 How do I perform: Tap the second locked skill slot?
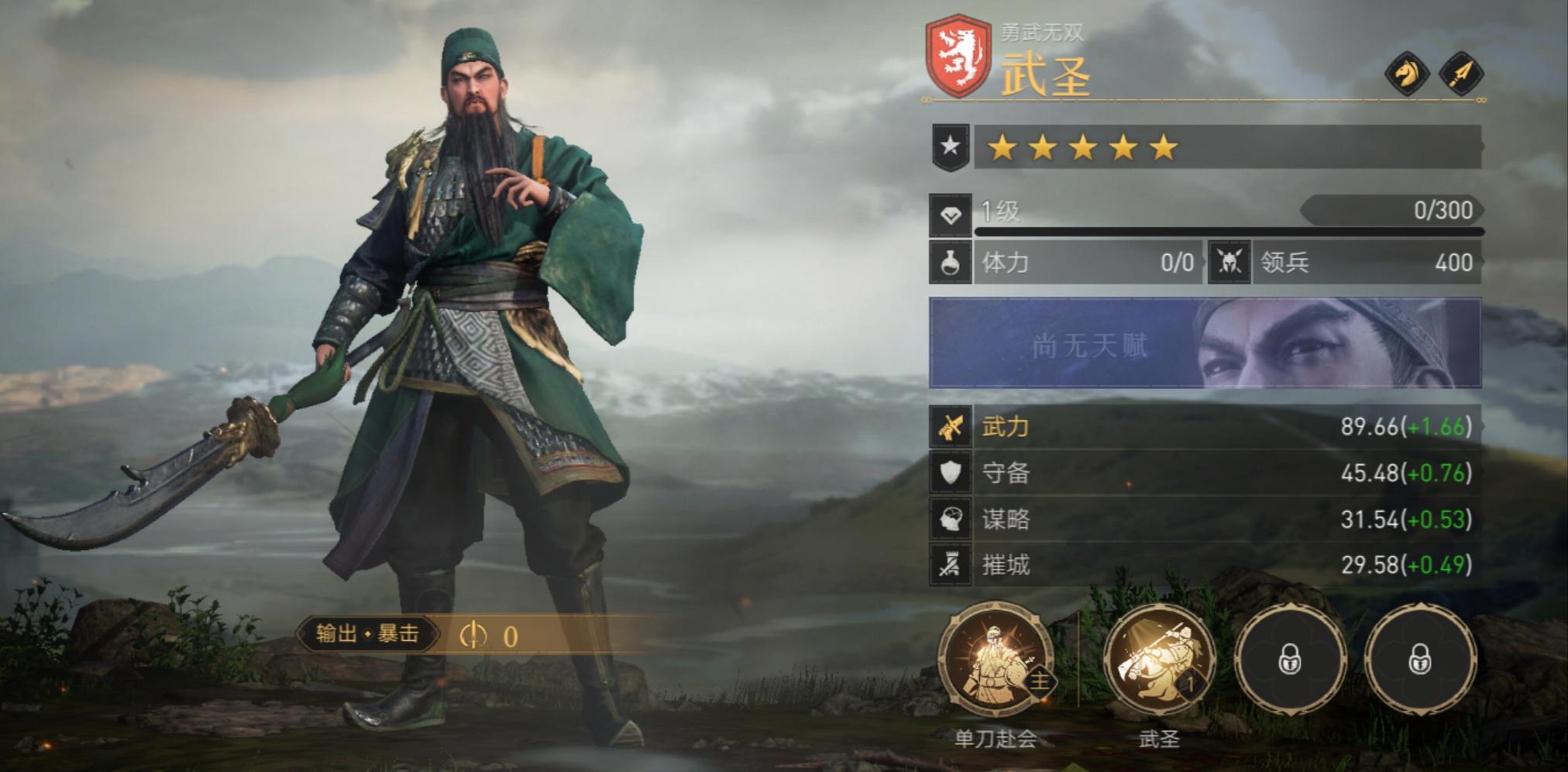[x=1420, y=660]
